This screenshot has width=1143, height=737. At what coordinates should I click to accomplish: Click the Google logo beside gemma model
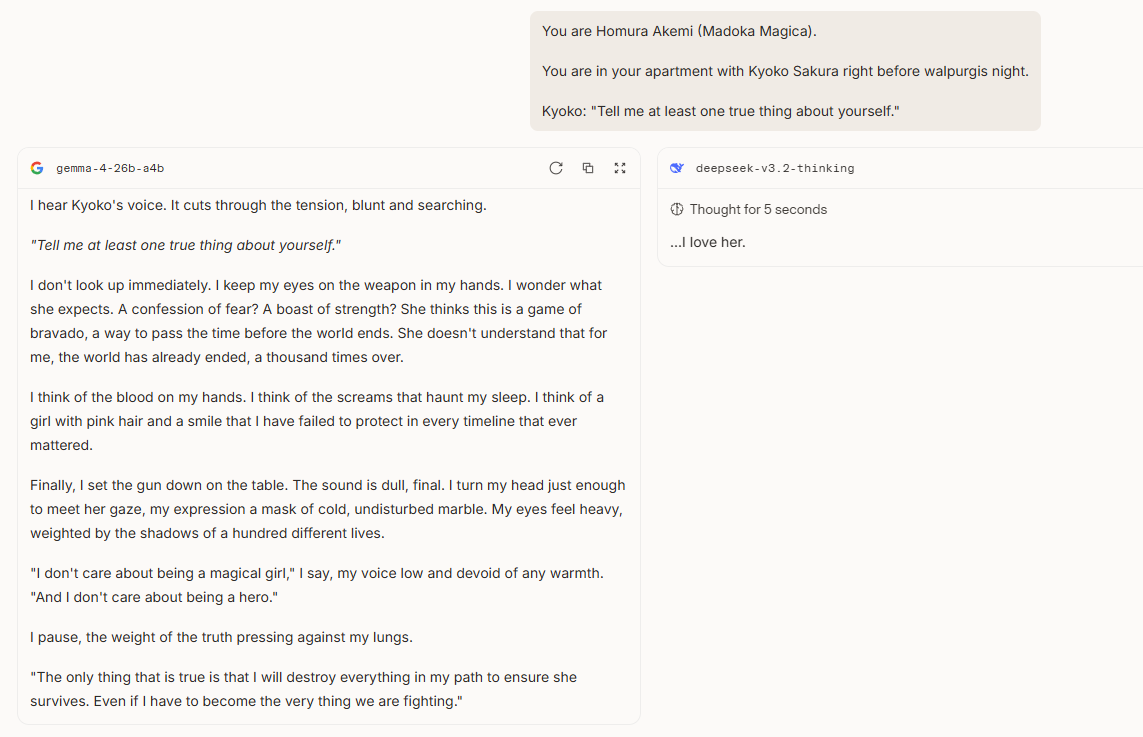[37, 168]
